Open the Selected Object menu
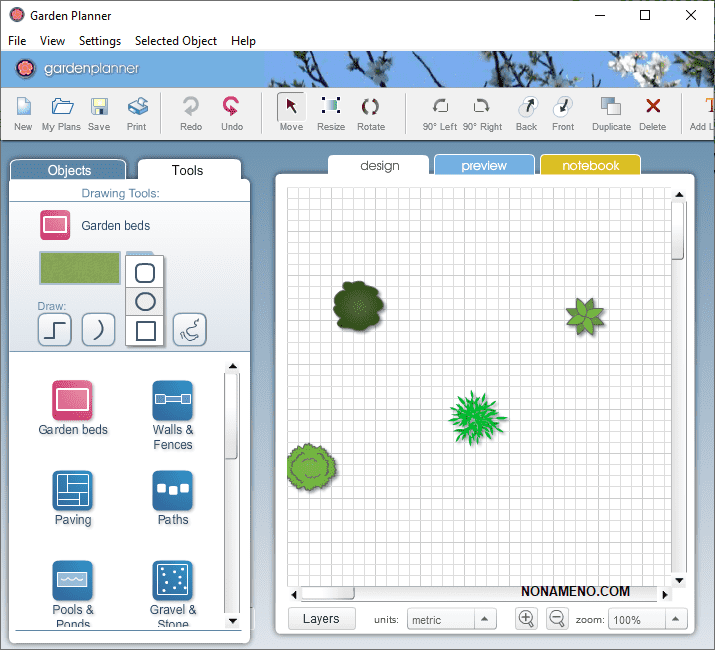The width and height of the screenshot is (715, 650). point(176,41)
